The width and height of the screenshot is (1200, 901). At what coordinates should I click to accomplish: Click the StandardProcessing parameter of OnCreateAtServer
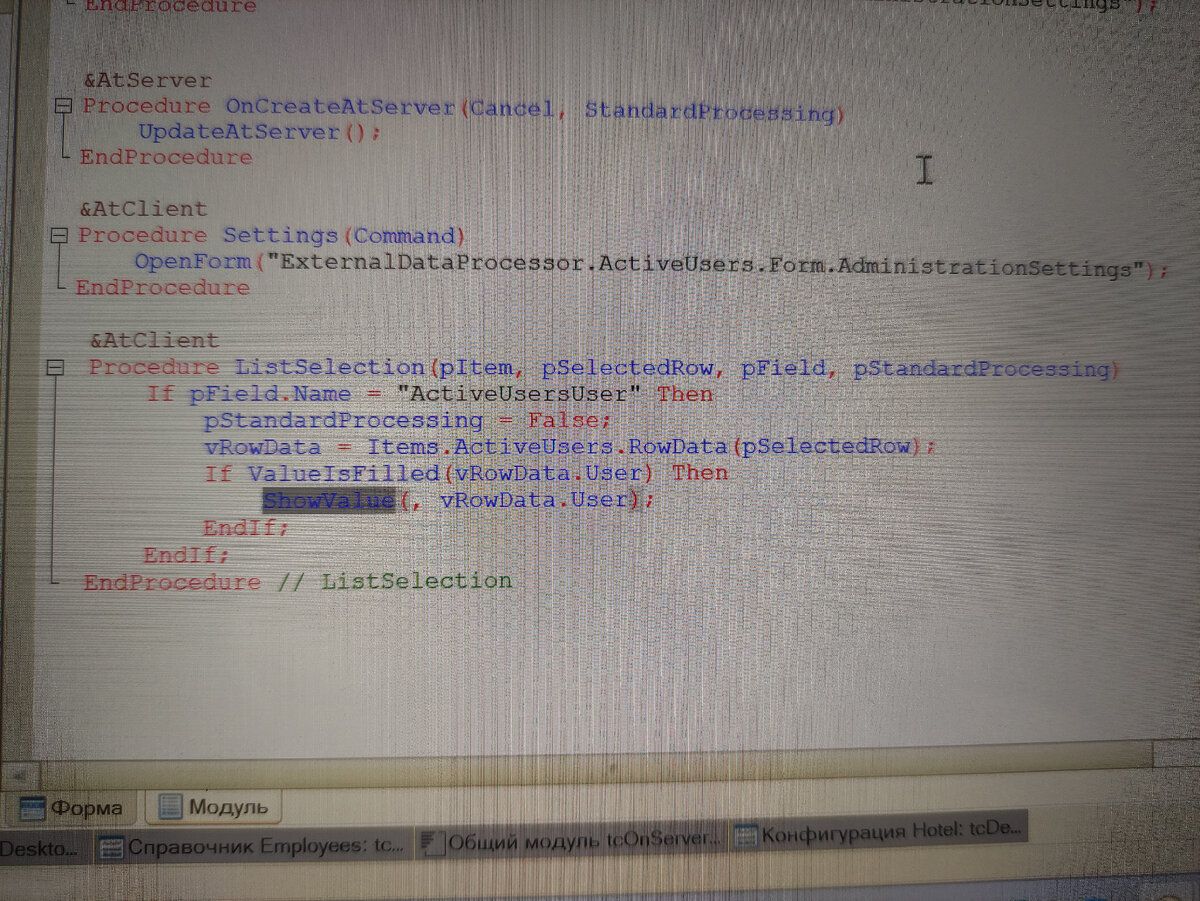pyautogui.click(x=708, y=111)
